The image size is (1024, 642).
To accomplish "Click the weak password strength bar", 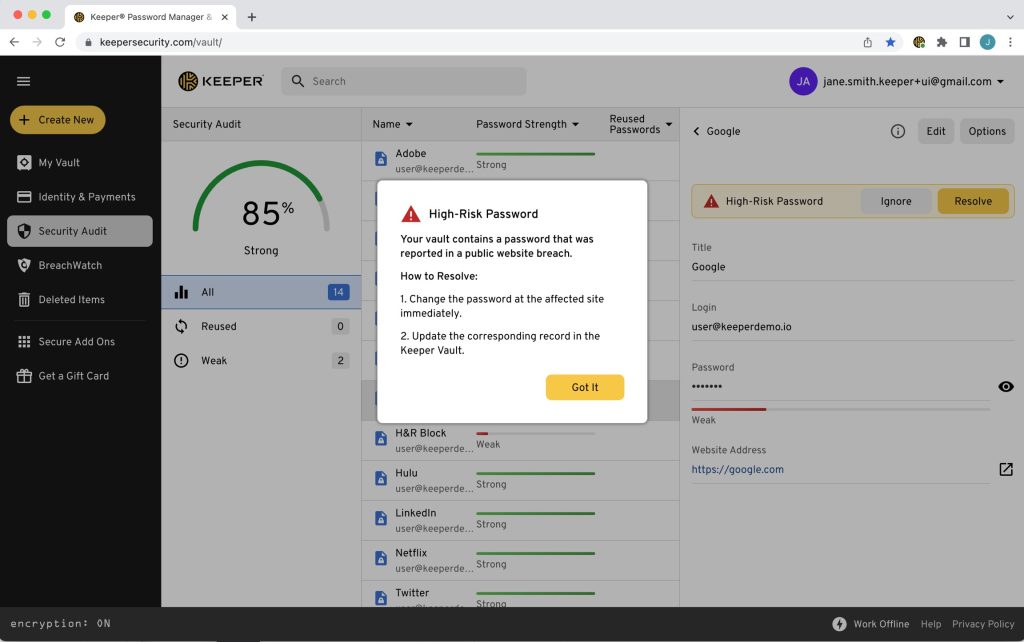I will tap(840, 409).
